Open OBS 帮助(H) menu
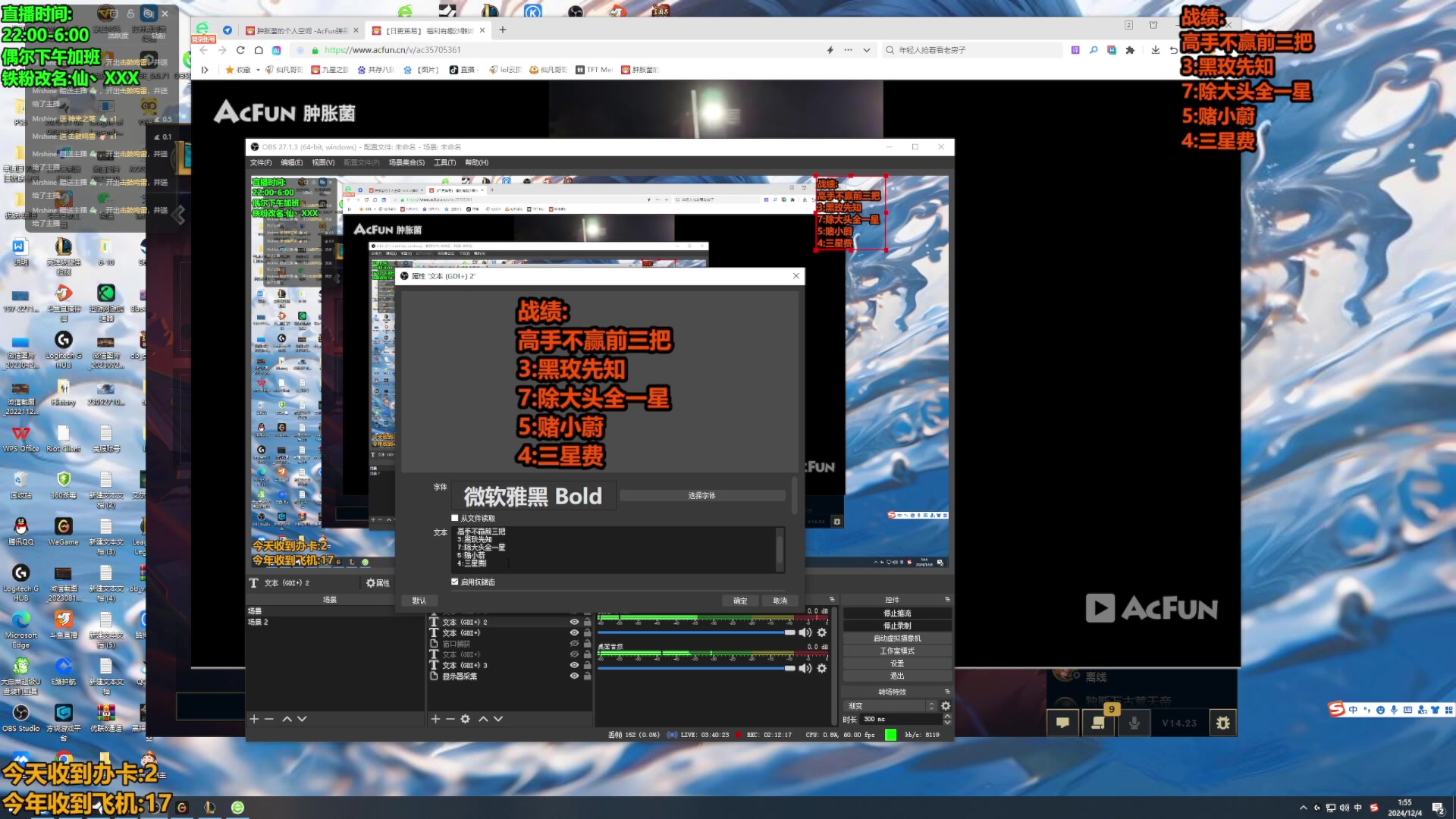1456x819 pixels. 477,163
